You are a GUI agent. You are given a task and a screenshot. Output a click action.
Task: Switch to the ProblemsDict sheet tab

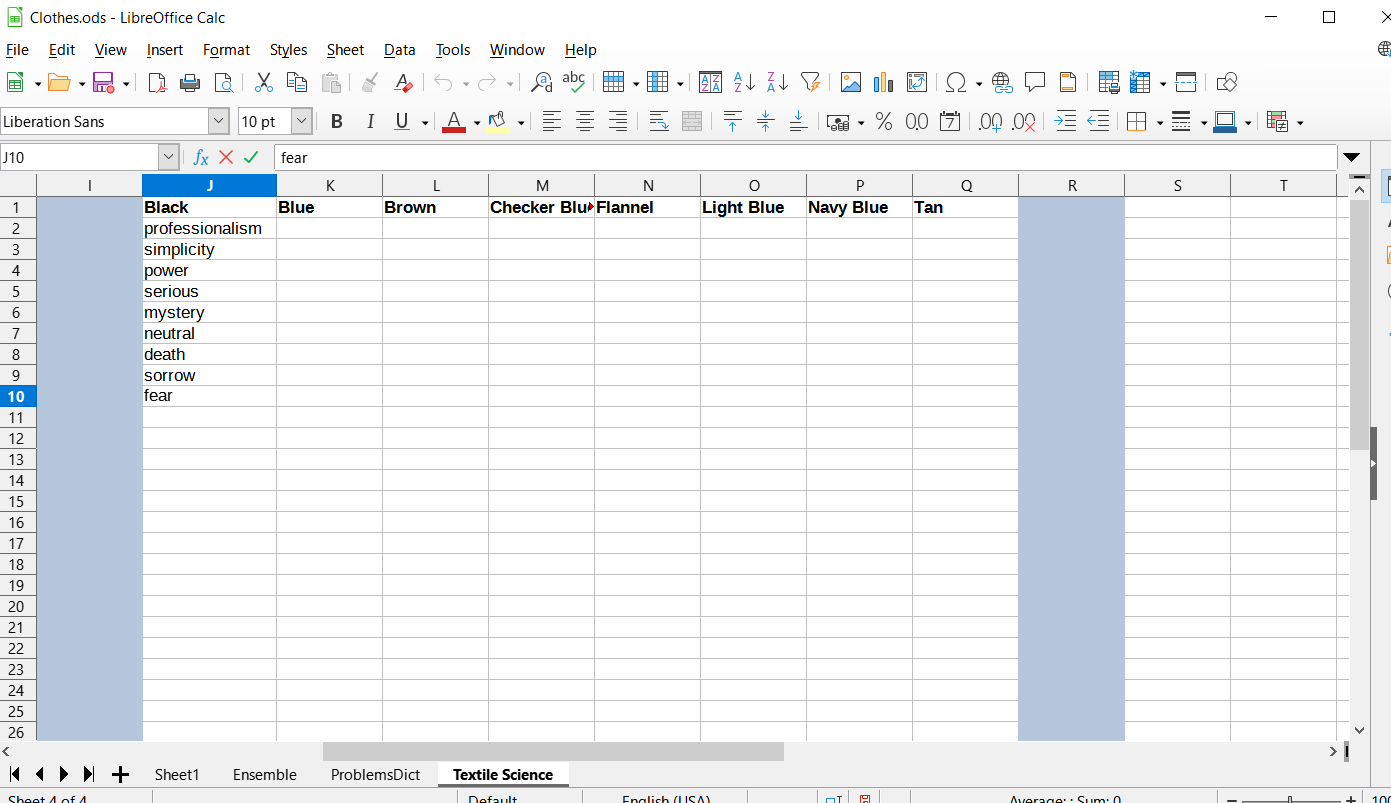coord(375,775)
